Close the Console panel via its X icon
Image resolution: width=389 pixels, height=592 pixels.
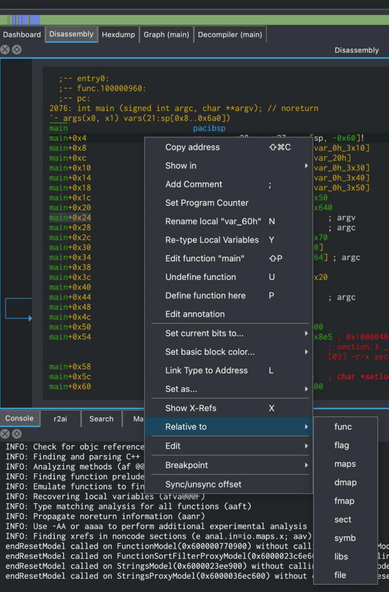(x=5, y=434)
